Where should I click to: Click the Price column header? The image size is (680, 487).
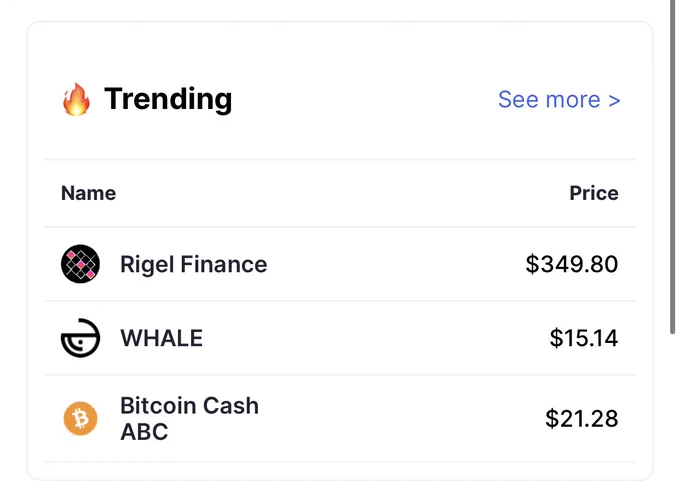pyautogui.click(x=594, y=193)
